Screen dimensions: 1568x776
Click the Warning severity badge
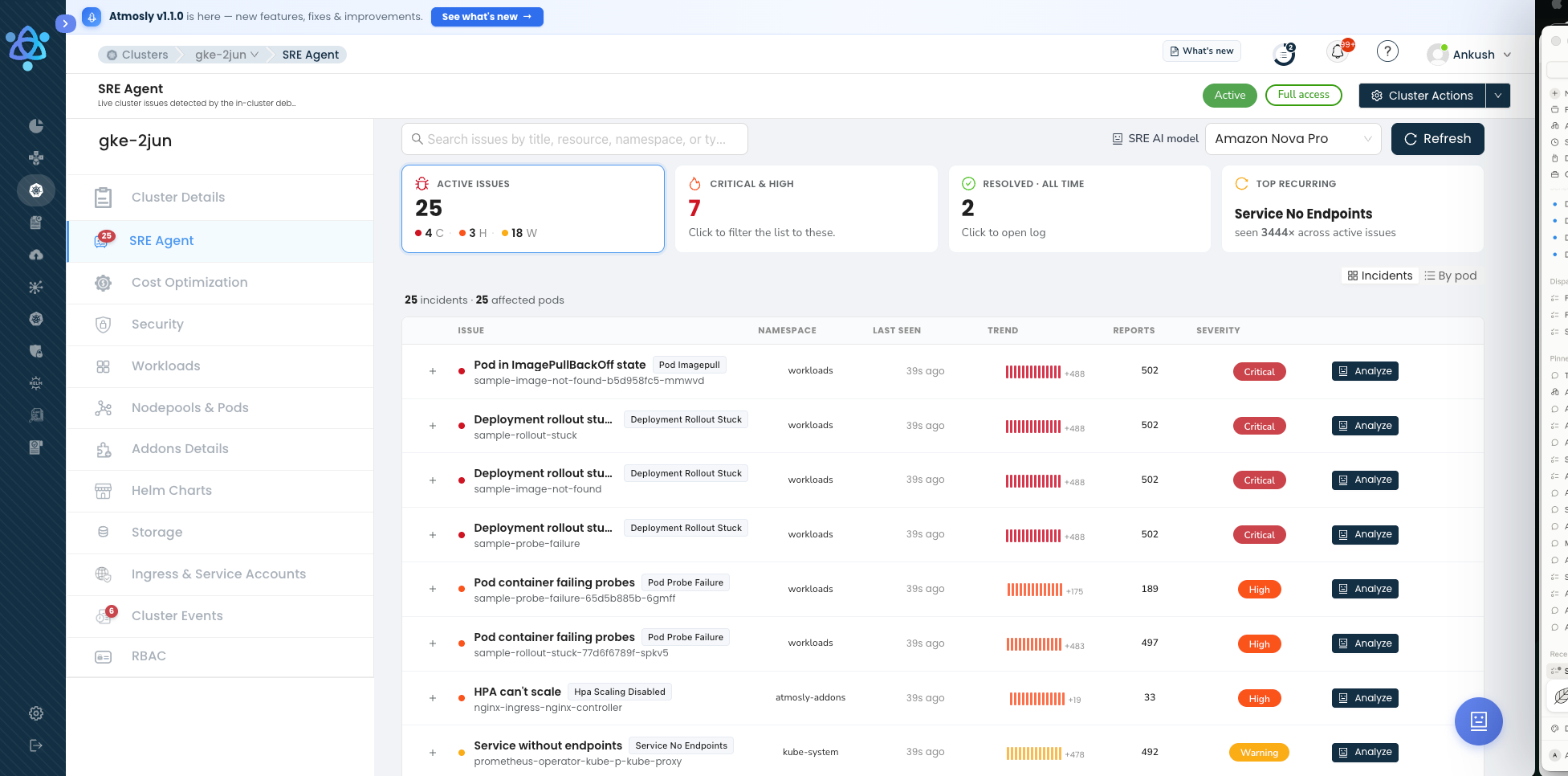[1259, 753]
